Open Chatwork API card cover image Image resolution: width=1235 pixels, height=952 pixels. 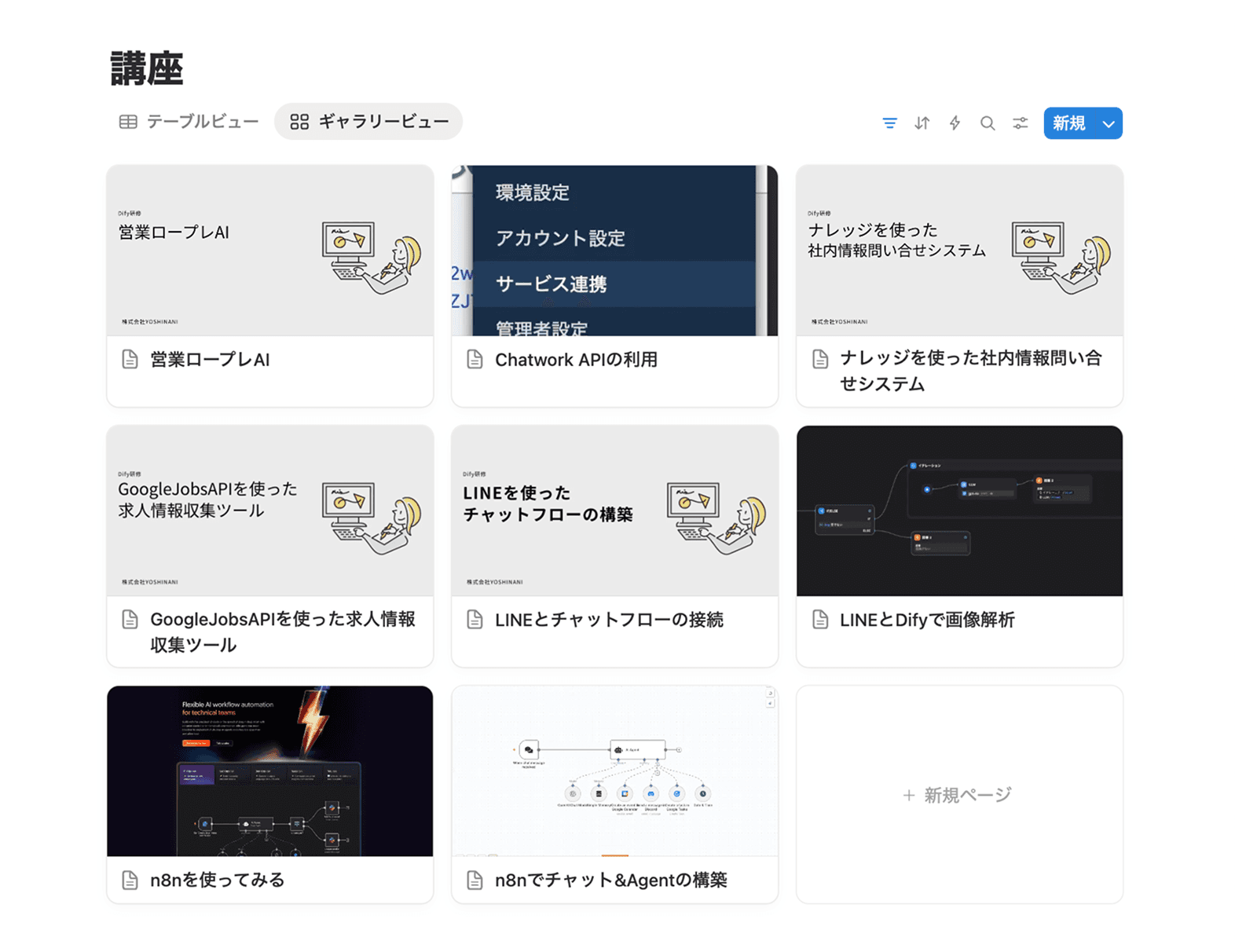point(615,251)
